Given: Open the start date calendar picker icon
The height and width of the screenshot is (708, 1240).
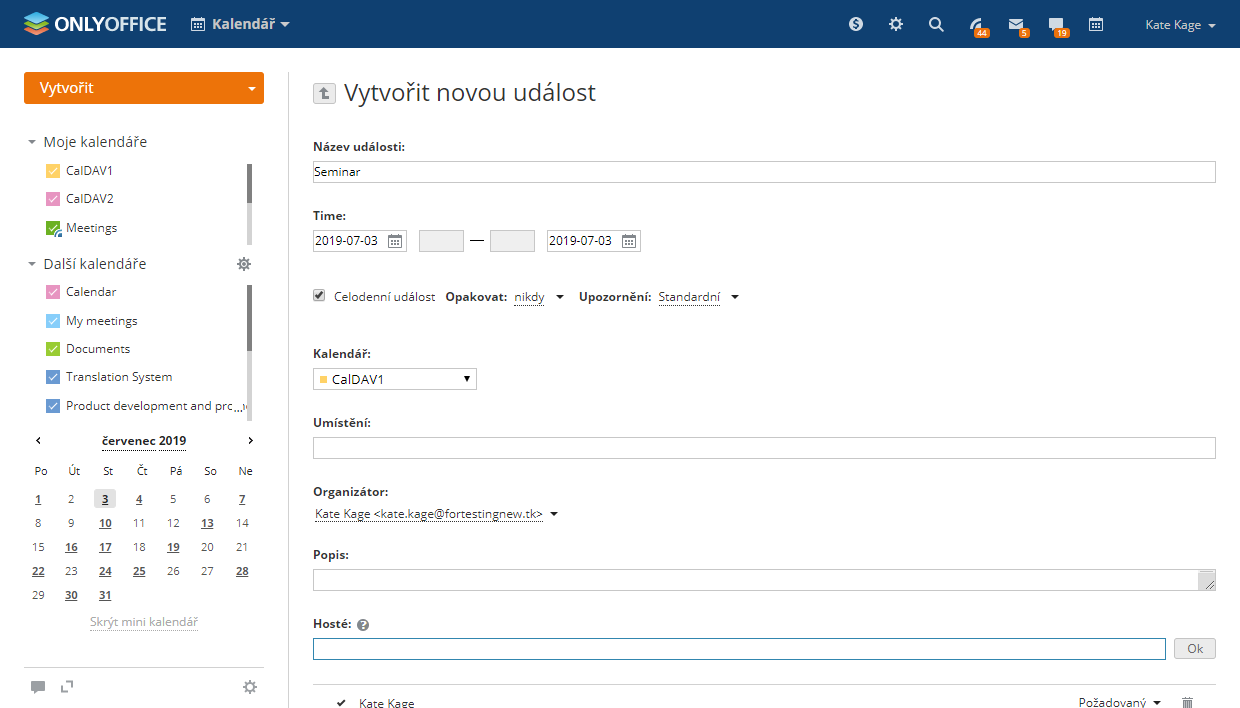Looking at the screenshot, I should coord(395,241).
